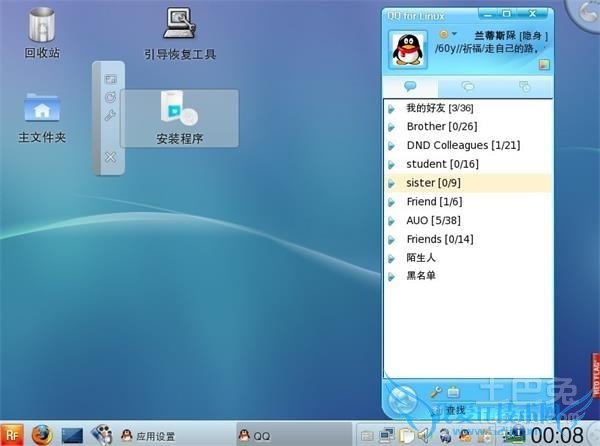The width and height of the screenshot is (600, 446).
Task: Open the 引导恢复工具 desktop icon
Action: [x=180, y=34]
